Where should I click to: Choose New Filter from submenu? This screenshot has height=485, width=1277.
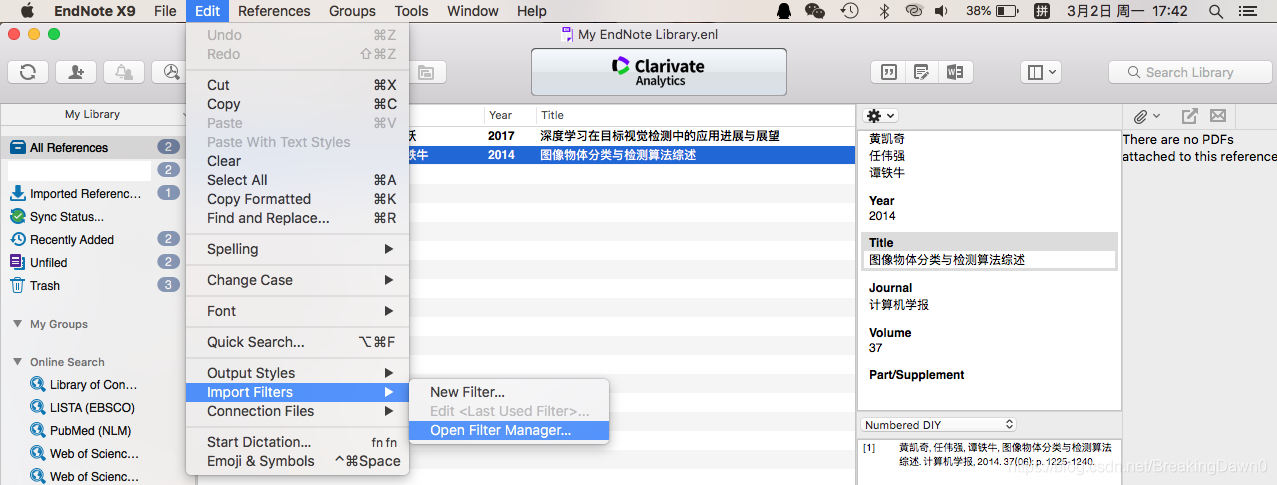click(x=509, y=392)
